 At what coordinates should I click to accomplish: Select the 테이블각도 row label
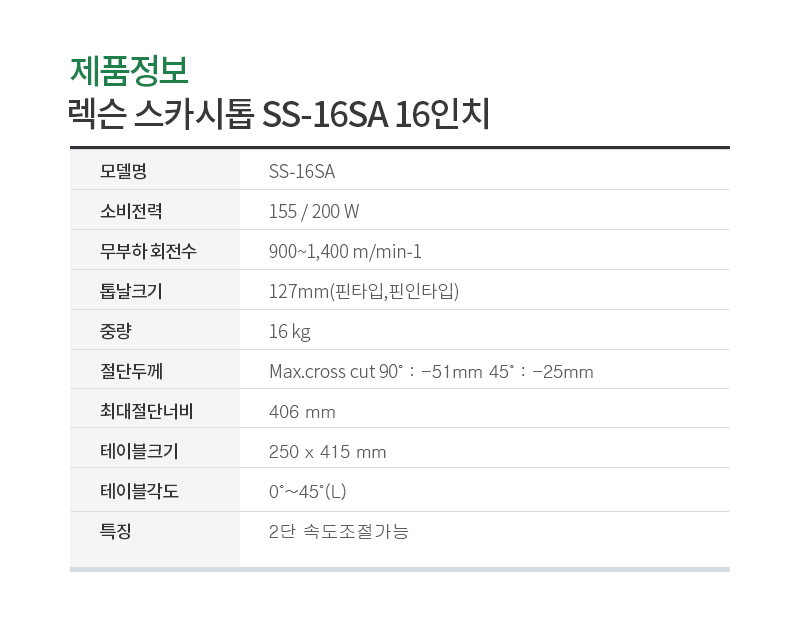[x=139, y=491]
